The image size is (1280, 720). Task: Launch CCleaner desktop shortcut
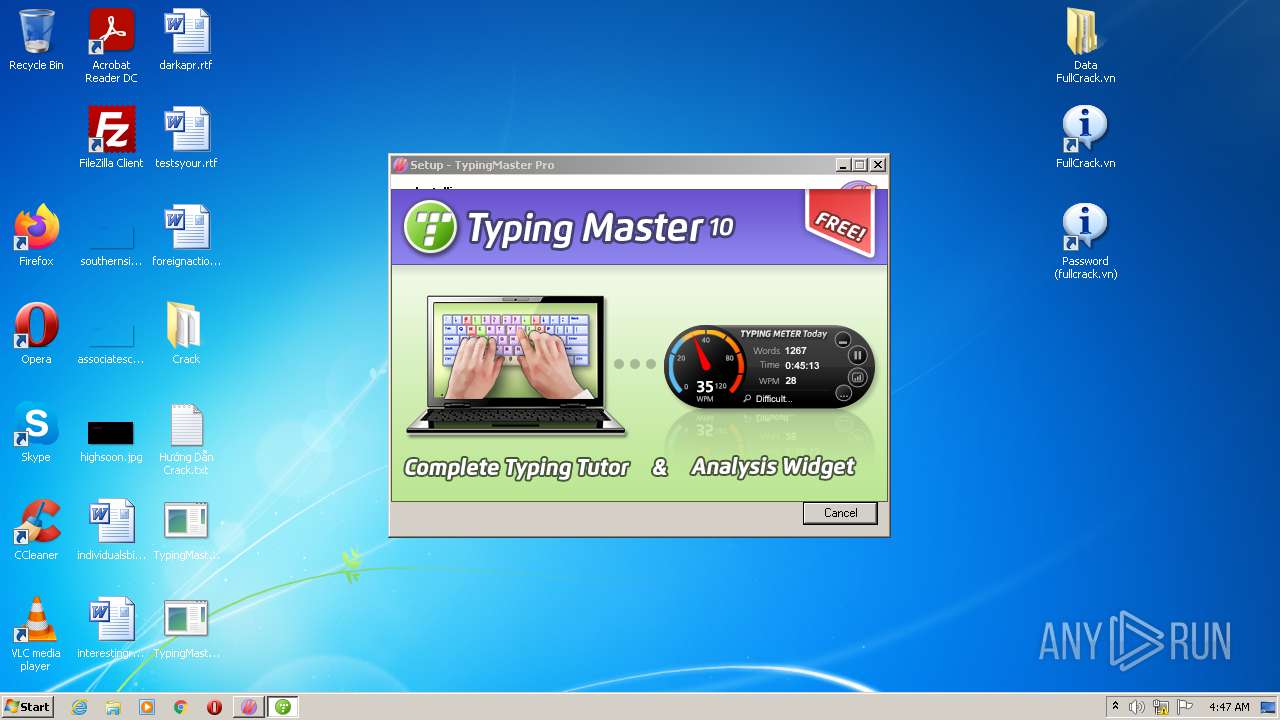(x=36, y=530)
